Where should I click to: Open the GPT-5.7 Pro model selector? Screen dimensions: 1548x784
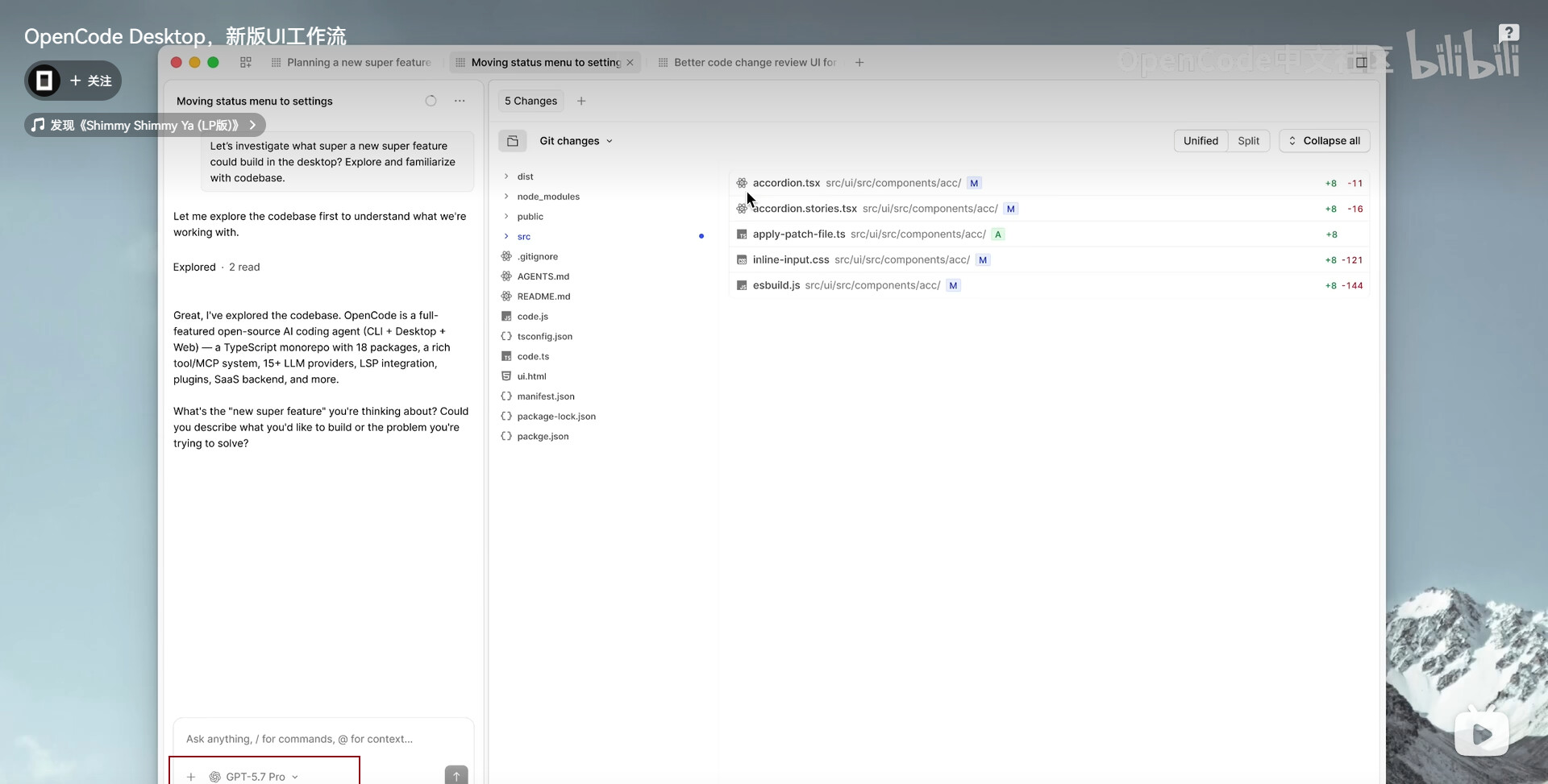click(254, 777)
